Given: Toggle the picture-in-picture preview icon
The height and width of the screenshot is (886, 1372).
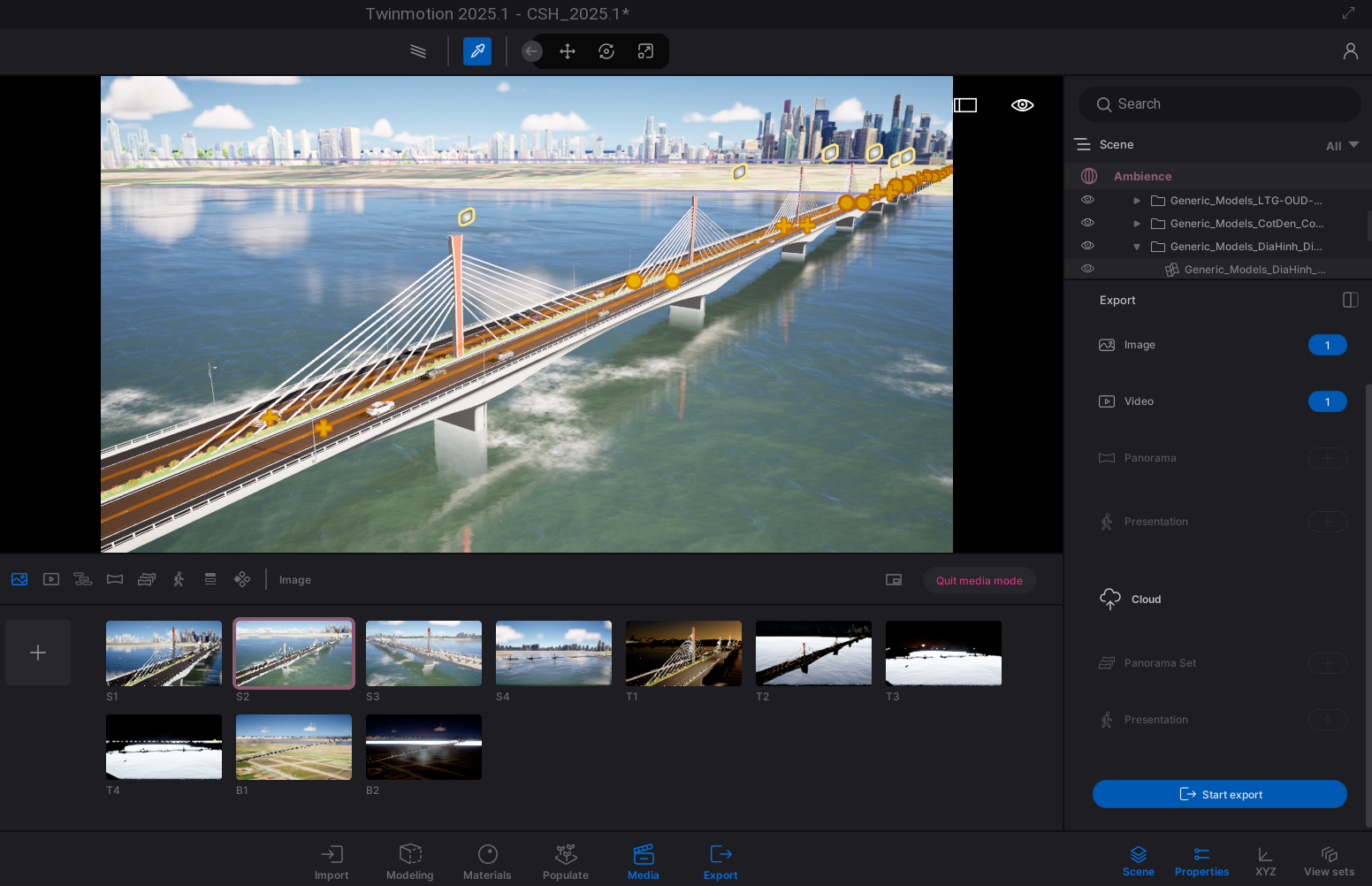Looking at the screenshot, I should coord(894,580).
